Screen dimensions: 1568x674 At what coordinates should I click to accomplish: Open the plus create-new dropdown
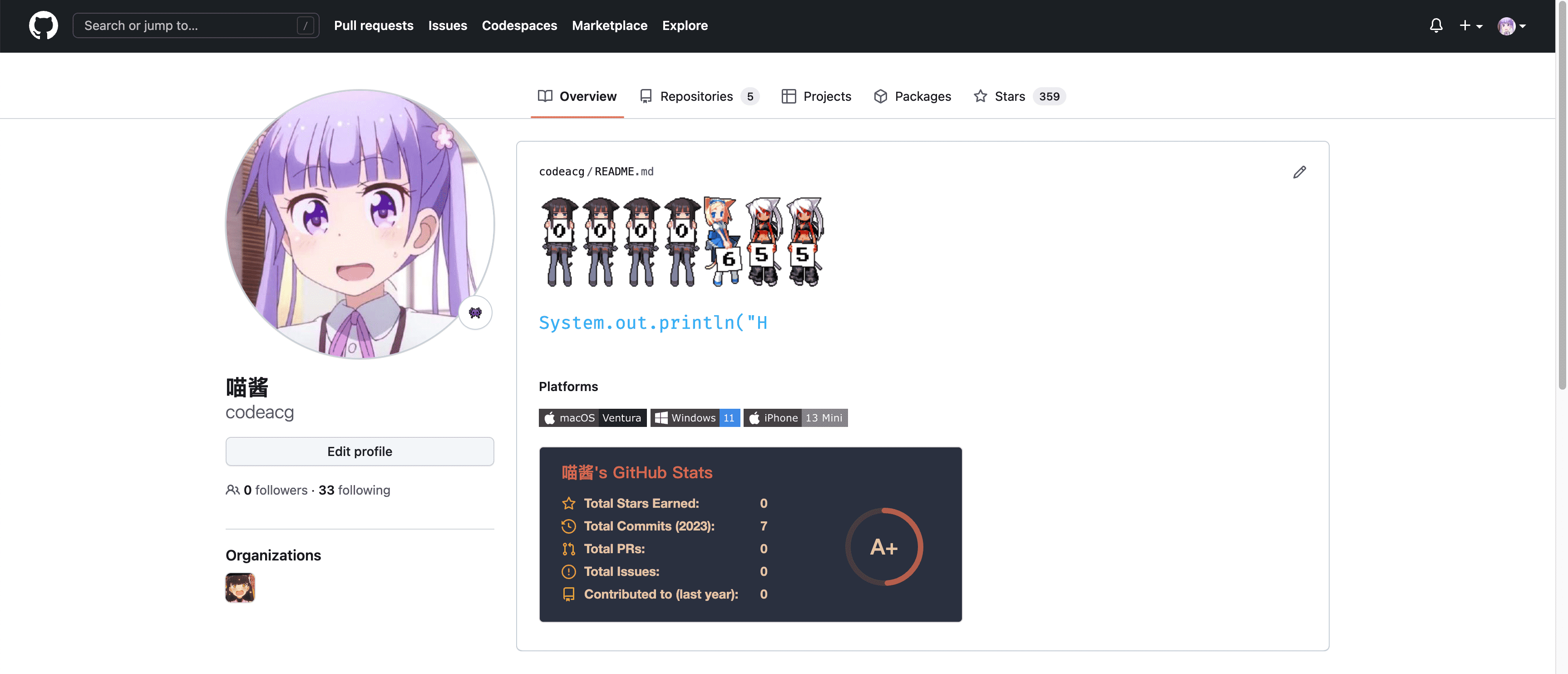point(1470,25)
